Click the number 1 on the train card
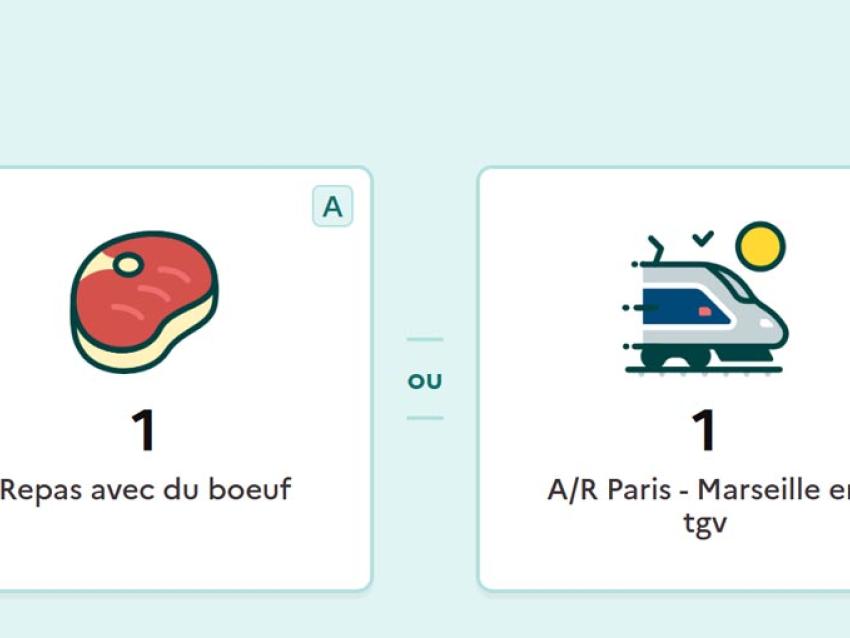The width and height of the screenshot is (850, 638). (705, 431)
